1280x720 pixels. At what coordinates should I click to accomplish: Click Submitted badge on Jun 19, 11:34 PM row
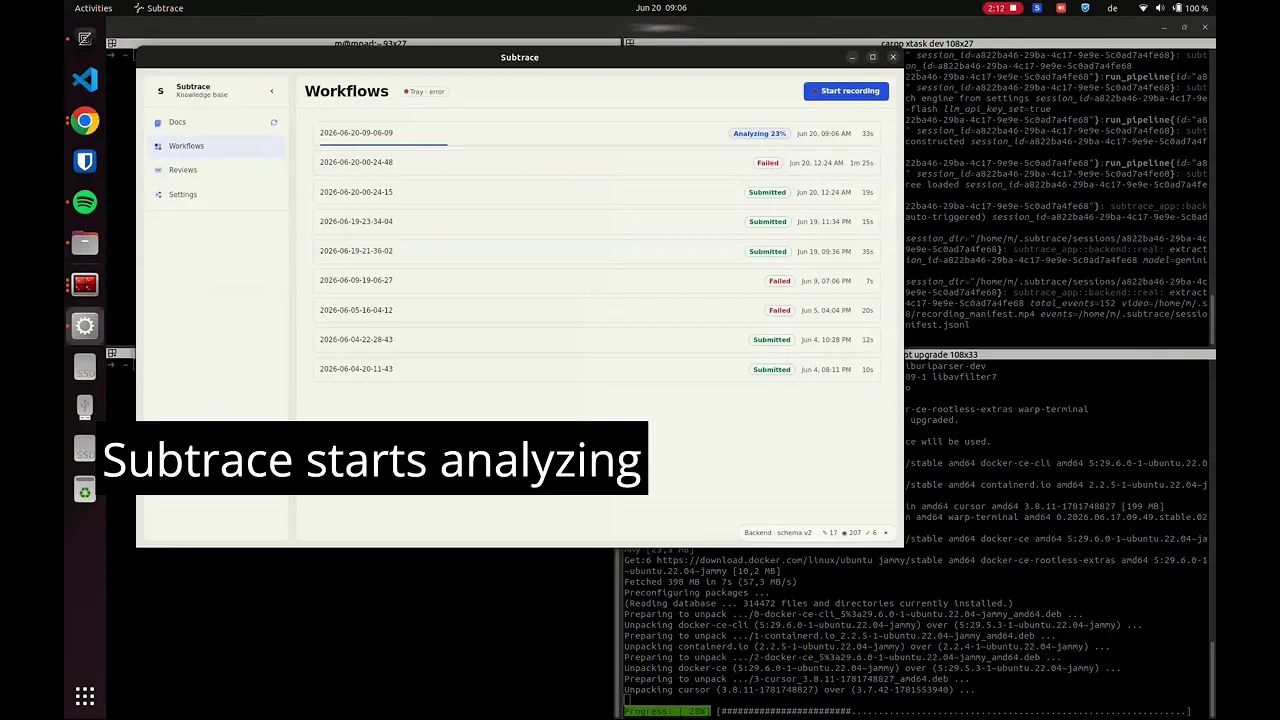(768, 222)
